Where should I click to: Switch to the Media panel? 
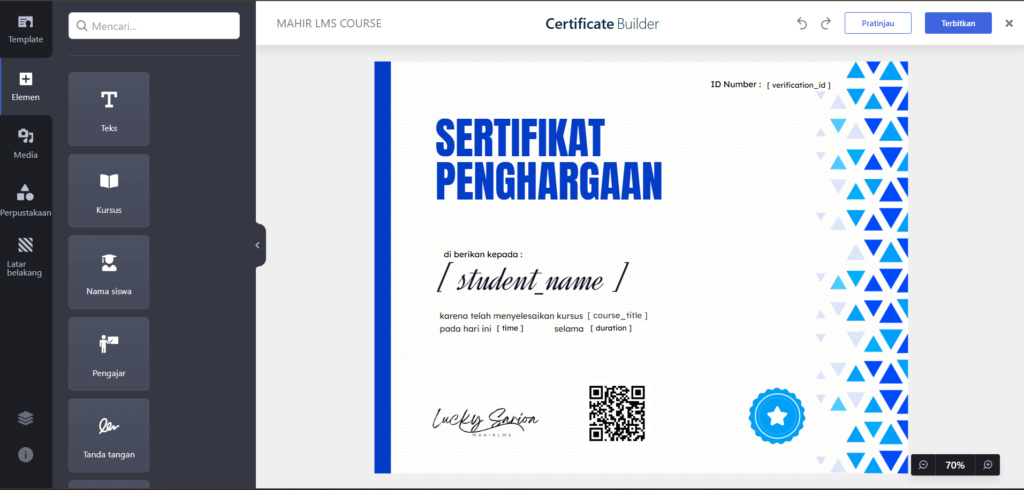click(x=25, y=142)
